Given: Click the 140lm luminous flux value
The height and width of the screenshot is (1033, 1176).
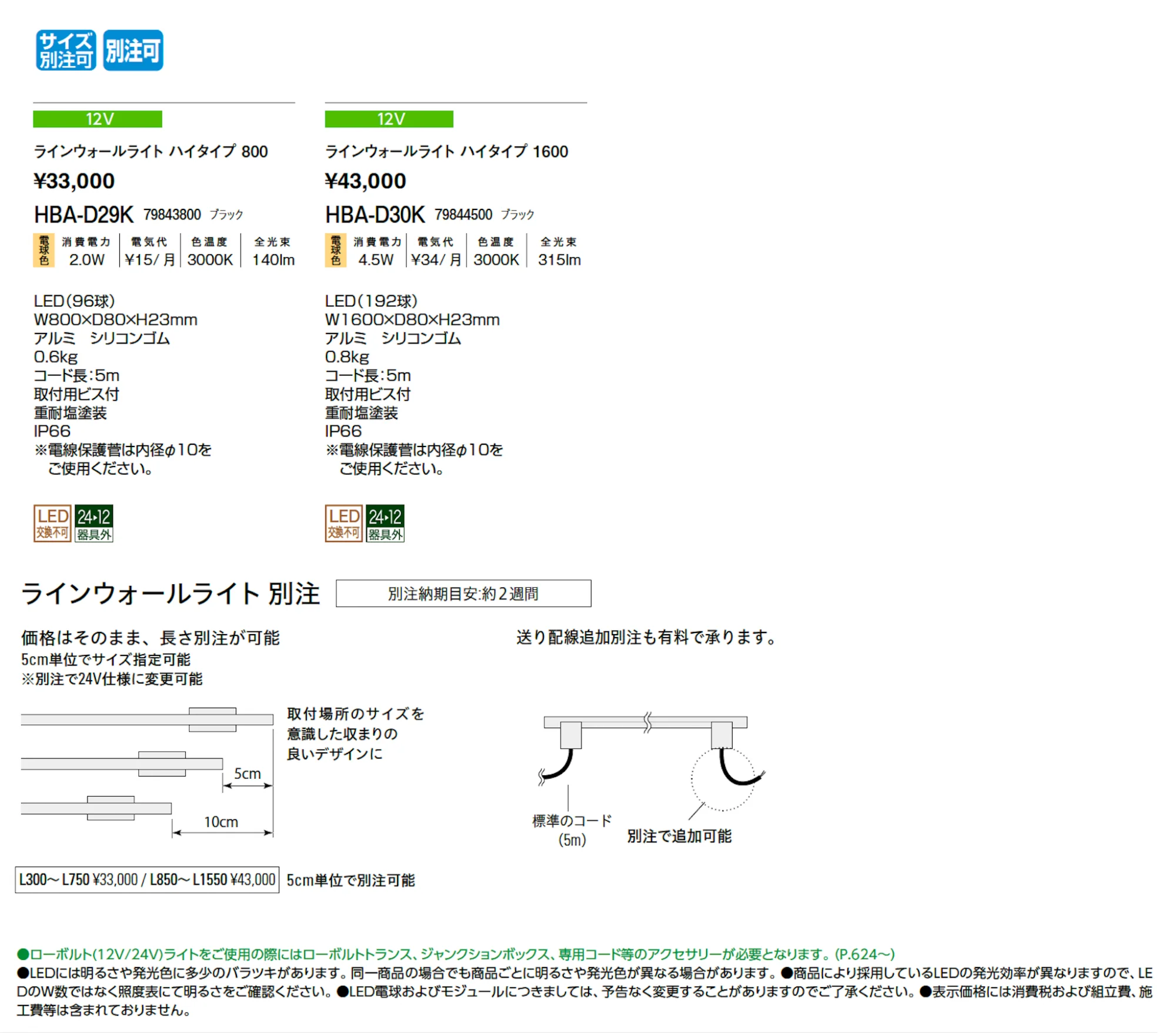Looking at the screenshot, I should [273, 259].
